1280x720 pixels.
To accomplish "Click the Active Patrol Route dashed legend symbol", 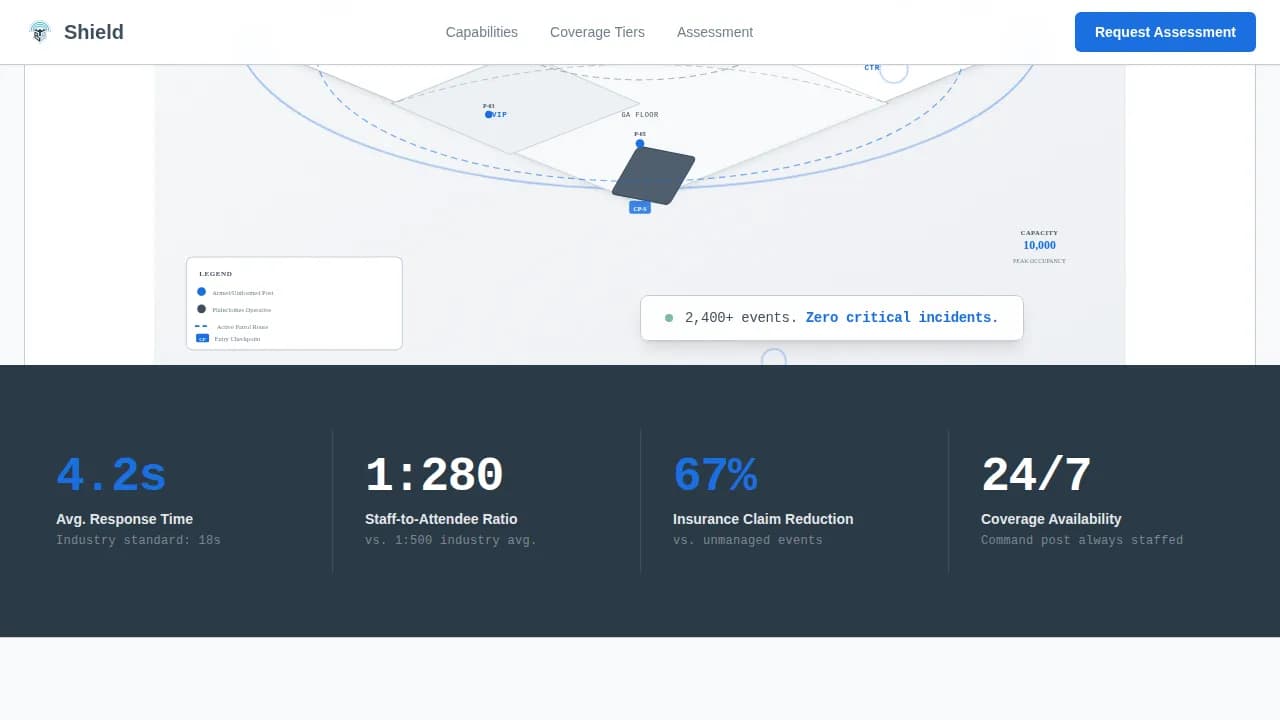I will pyautogui.click(x=201, y=326).
